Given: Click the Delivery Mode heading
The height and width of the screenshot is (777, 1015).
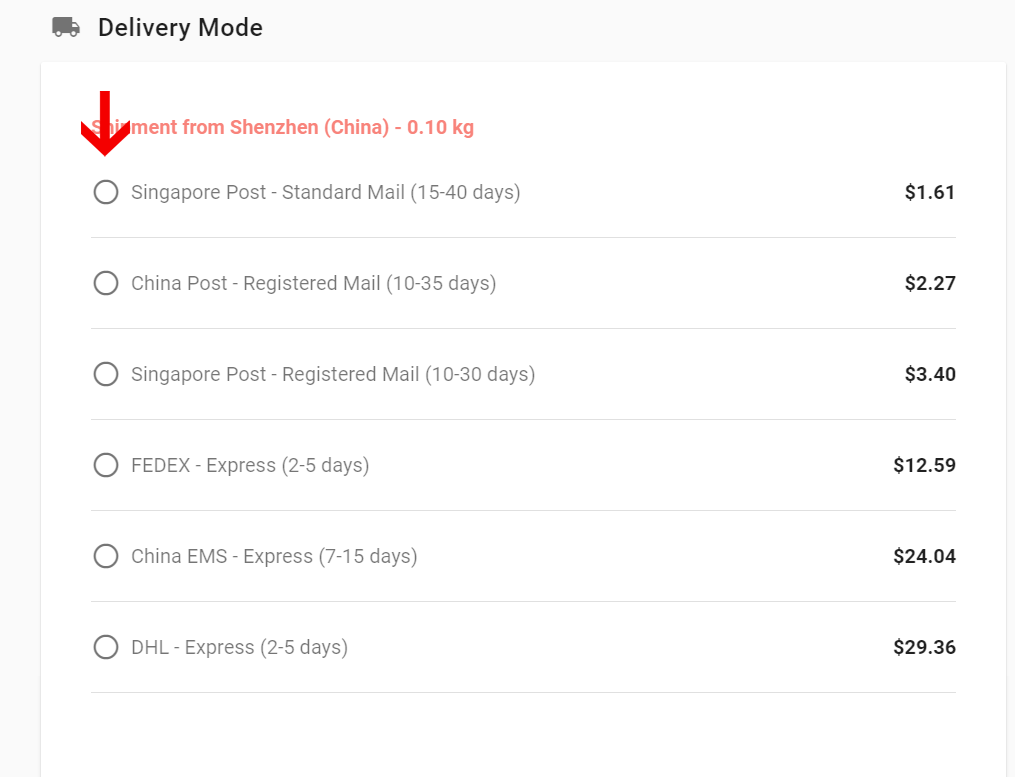Looking at the screenshot, I should tap(180, 28).
